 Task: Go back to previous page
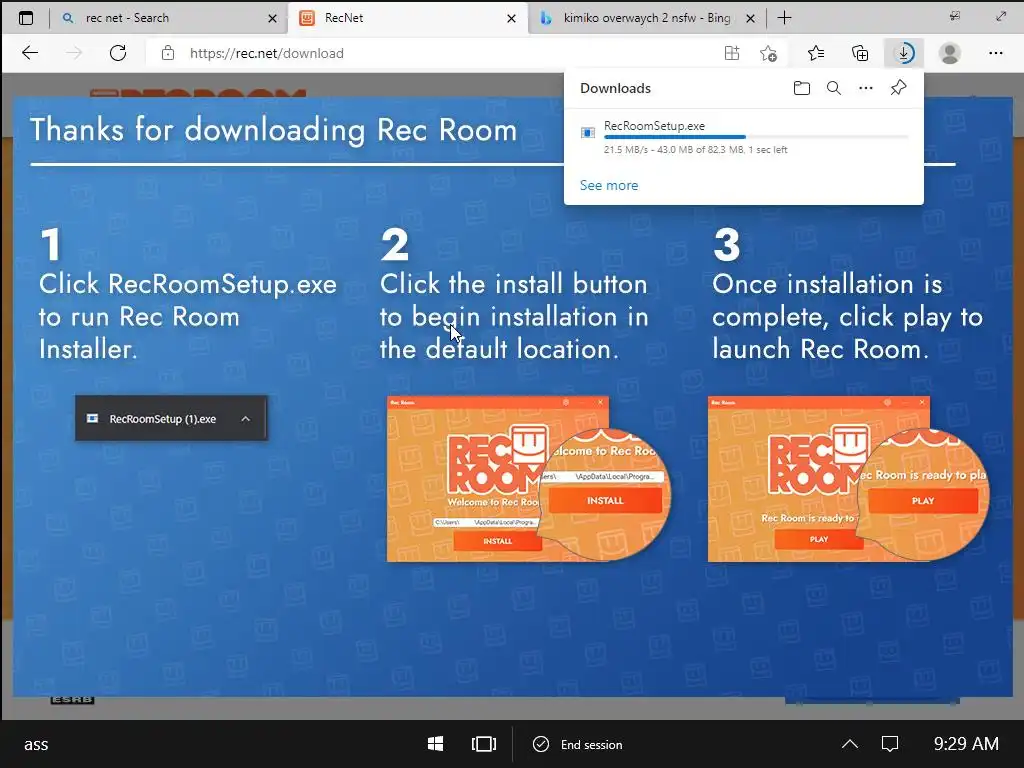coord(30,53)
